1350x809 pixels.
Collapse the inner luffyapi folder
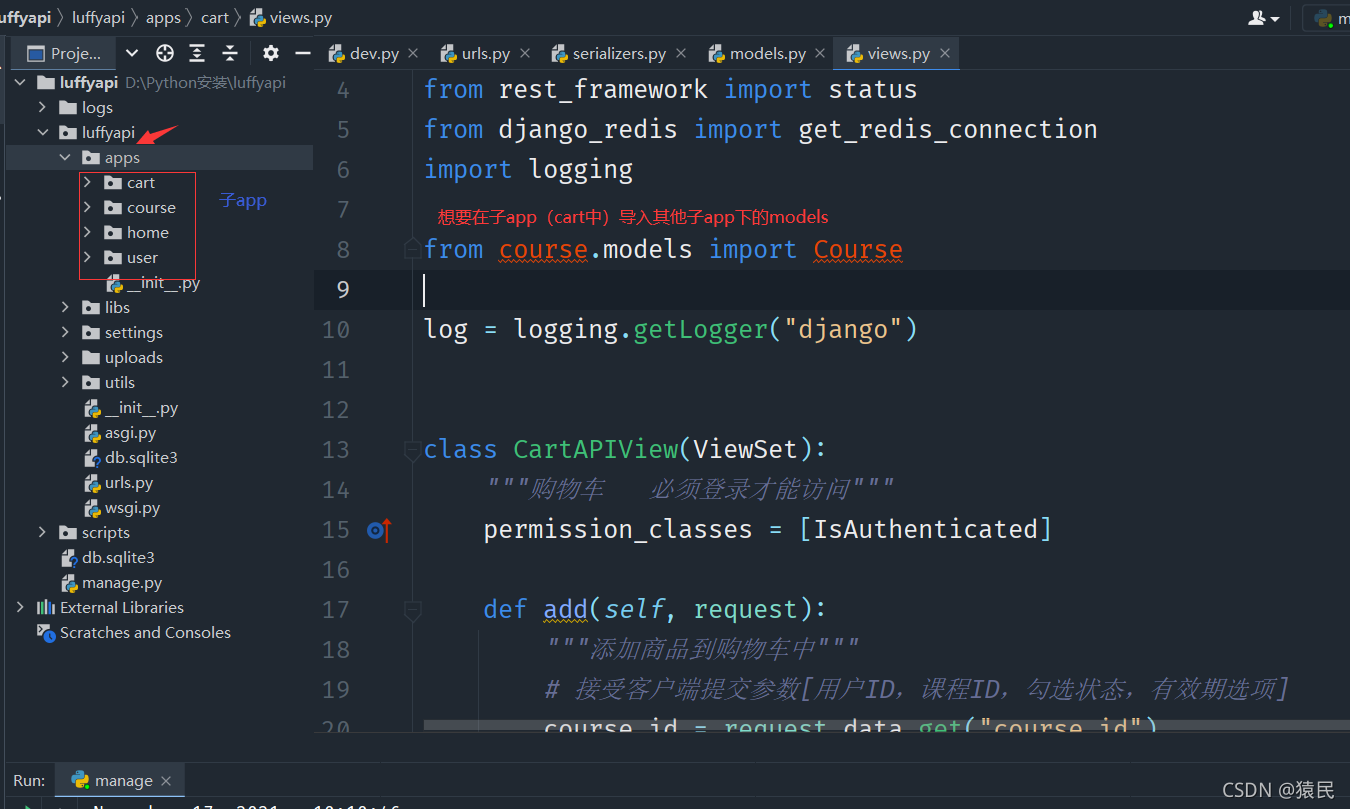tap(42, 132)
